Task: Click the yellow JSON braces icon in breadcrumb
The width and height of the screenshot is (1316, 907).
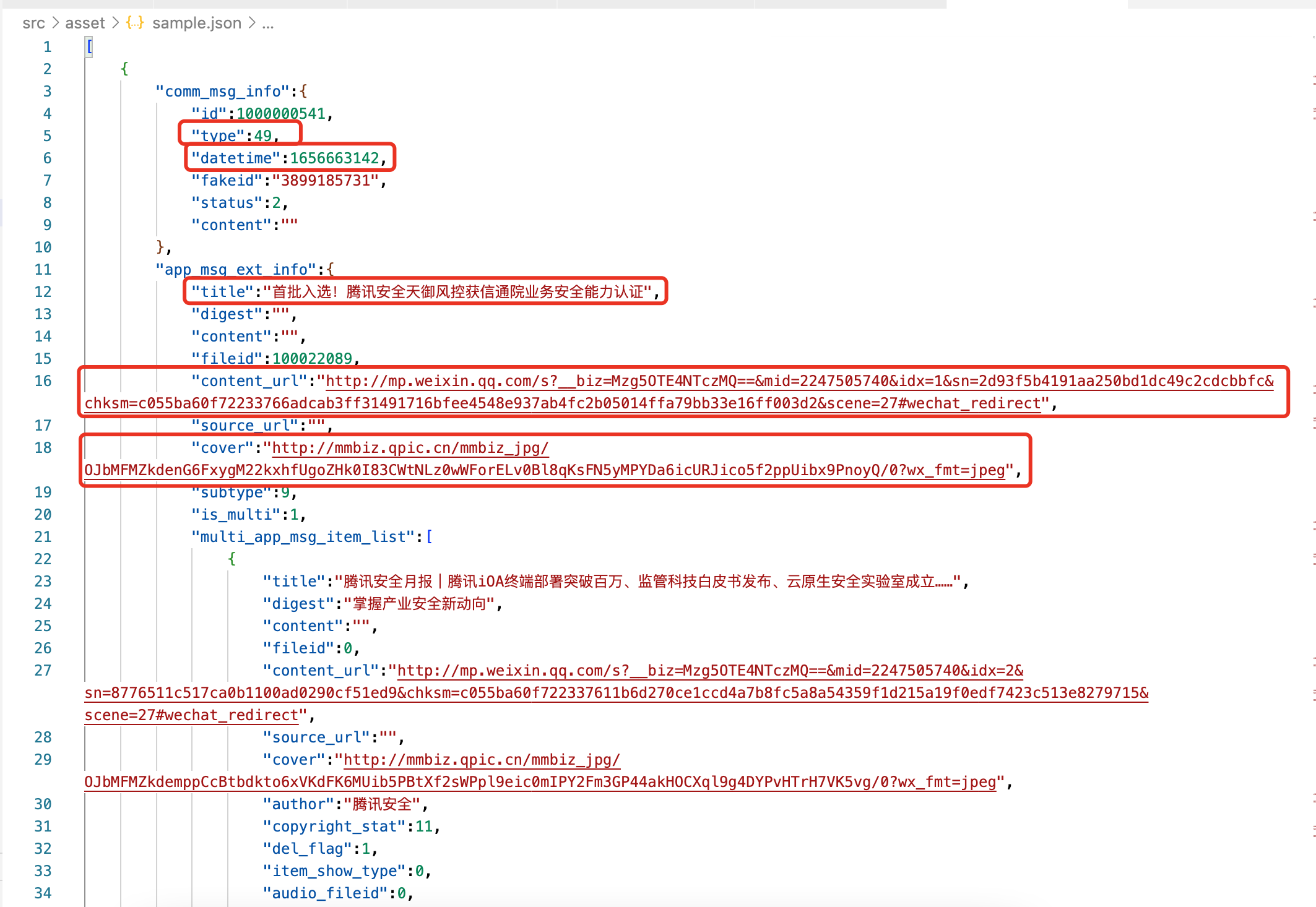Action: 134,23
